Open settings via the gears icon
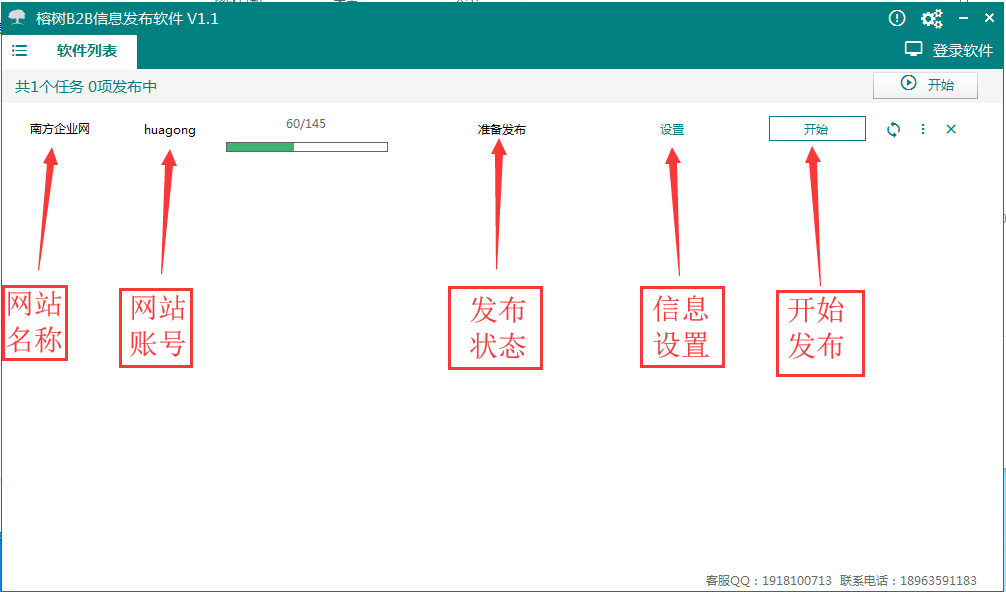This screenshot has width=1006, height=592. pyautogui.click(x=932, y=19)
